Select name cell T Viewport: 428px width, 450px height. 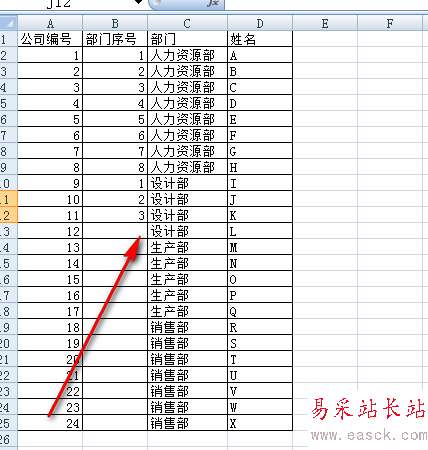[x=260, y=359]
